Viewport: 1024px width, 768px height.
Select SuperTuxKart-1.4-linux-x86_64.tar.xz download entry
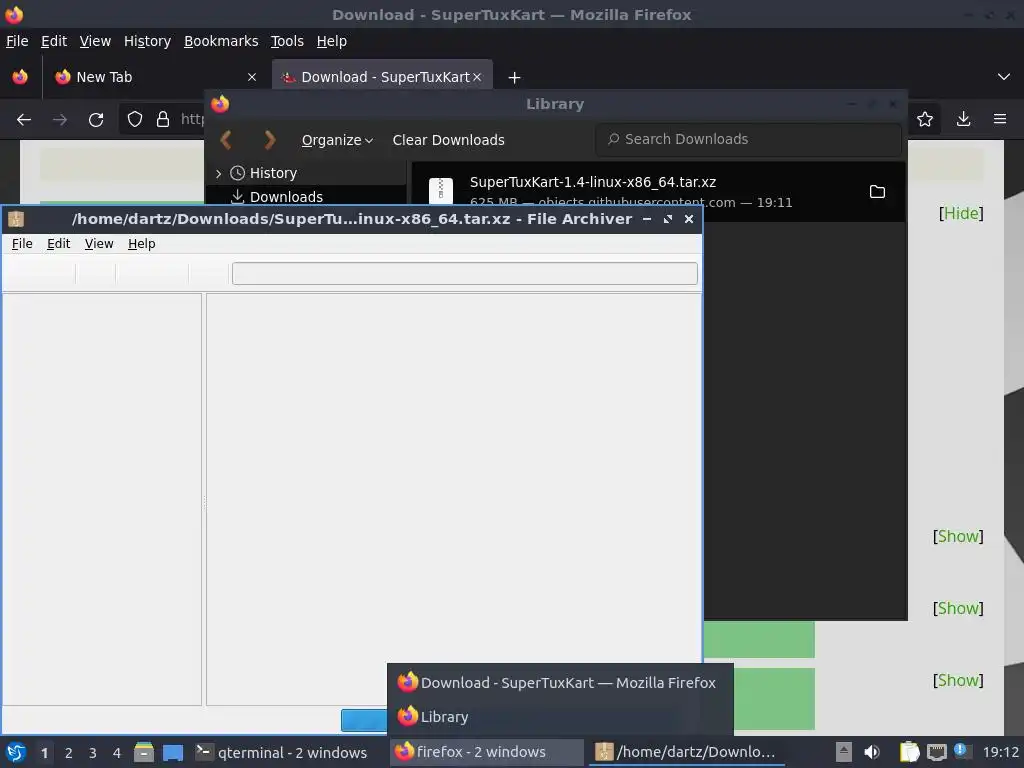tap(658, 192)
